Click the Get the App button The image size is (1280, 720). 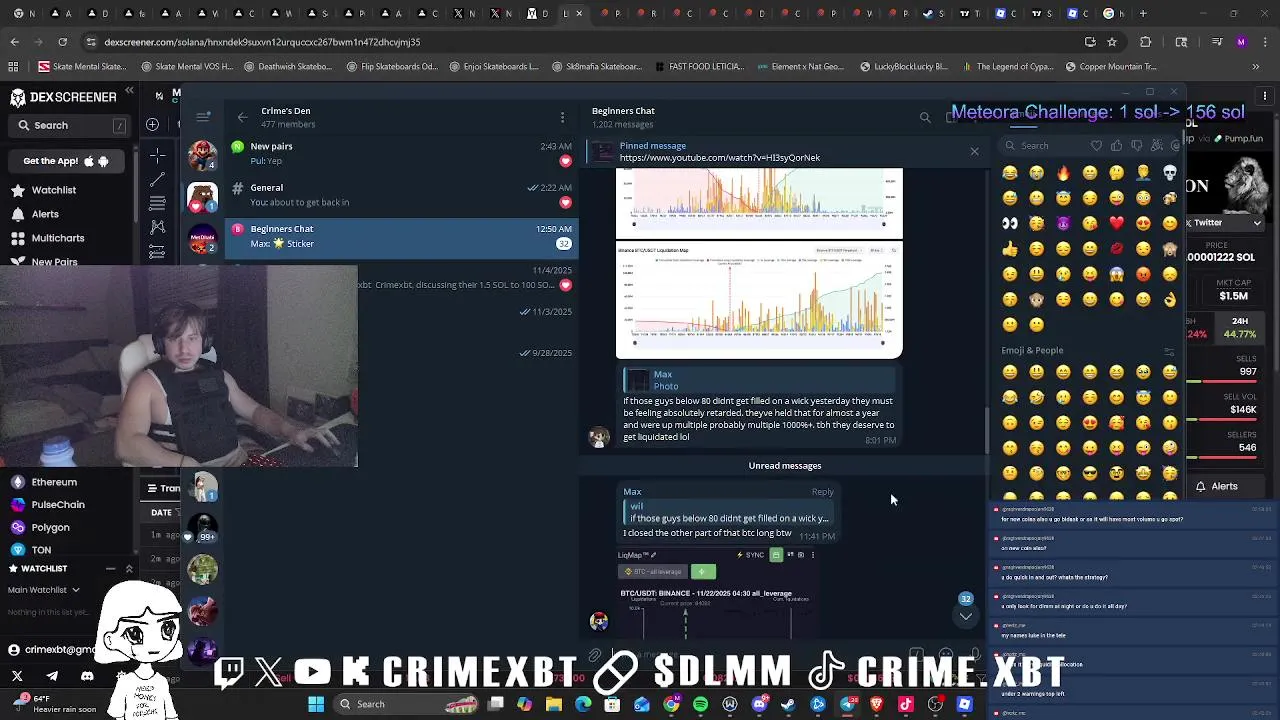click(x=65, y=161)
